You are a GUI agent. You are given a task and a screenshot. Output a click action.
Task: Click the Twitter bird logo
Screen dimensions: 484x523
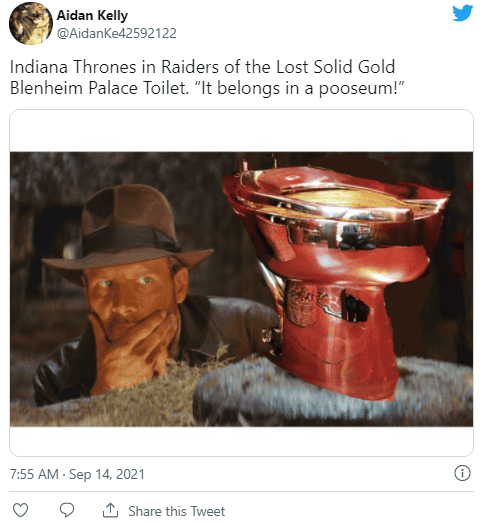[462, 13]
